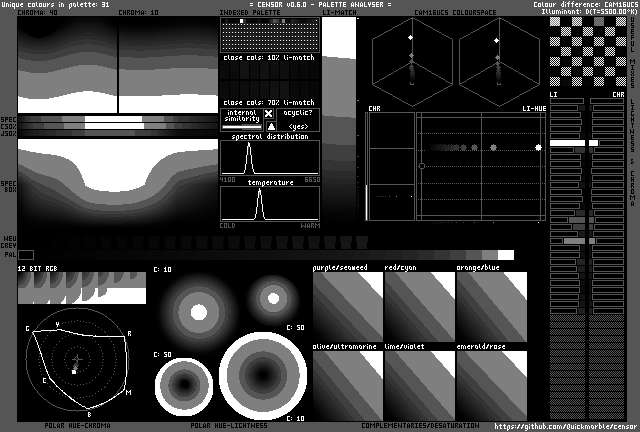The image size is (640, 432).
Task: Click the large C: 10 hue-lightness ring at bottom right
Action: tap(263, 376)
